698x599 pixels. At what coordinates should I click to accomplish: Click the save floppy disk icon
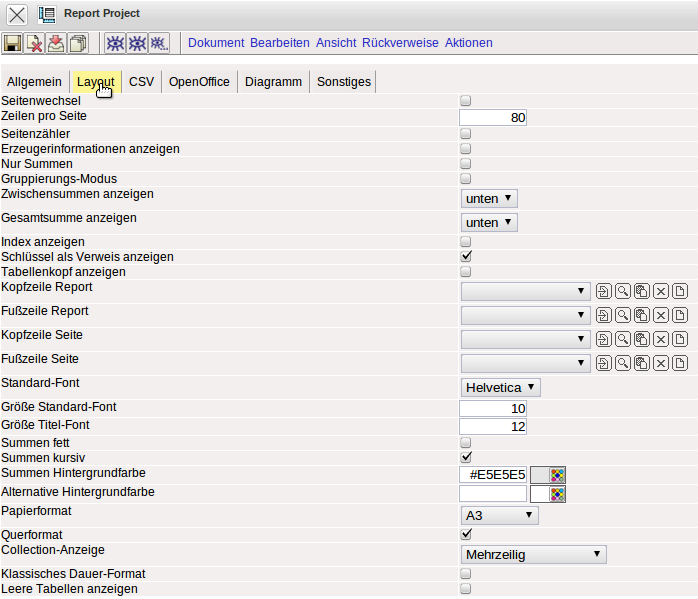point(12,43)
